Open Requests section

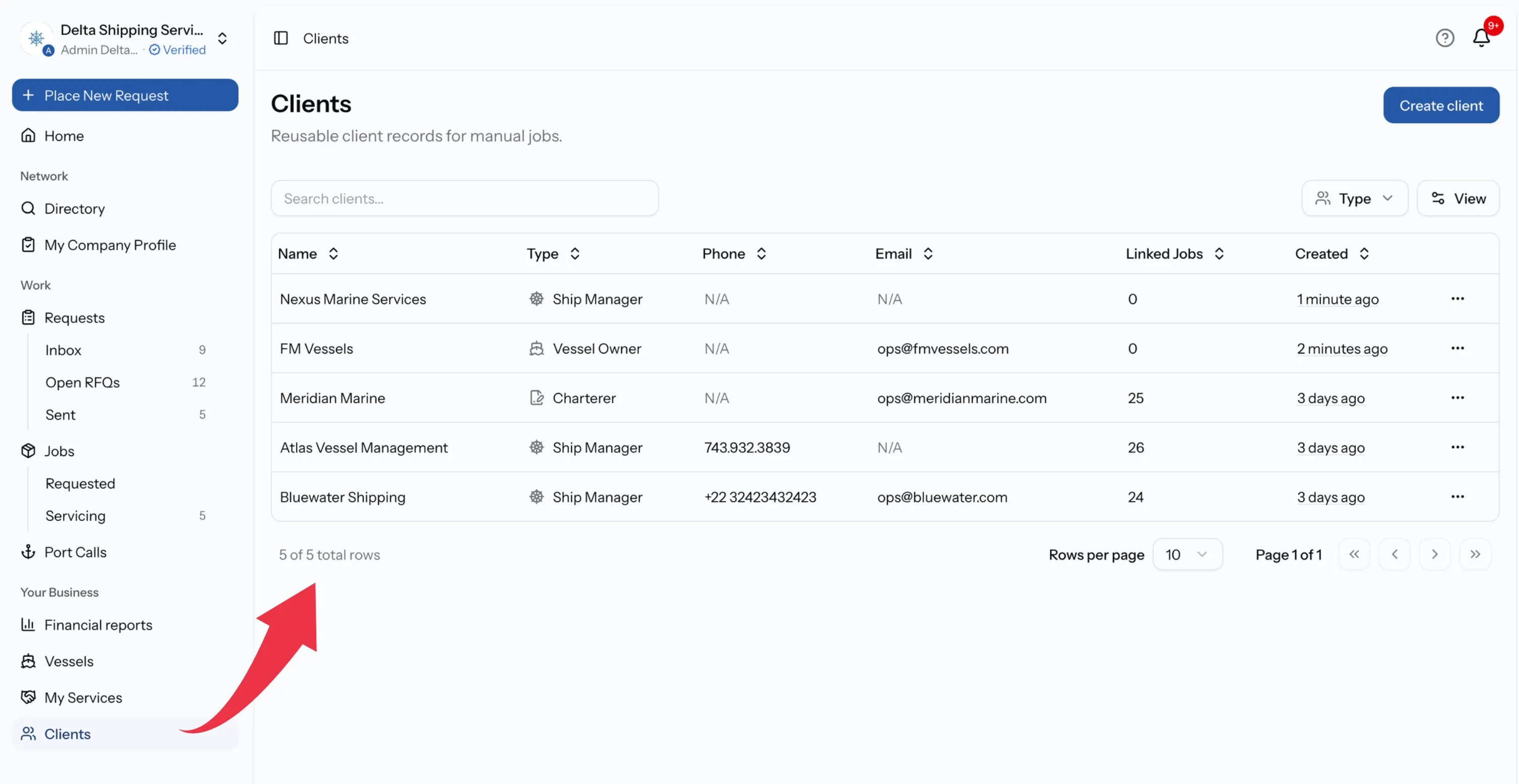[x=125, y=318]
